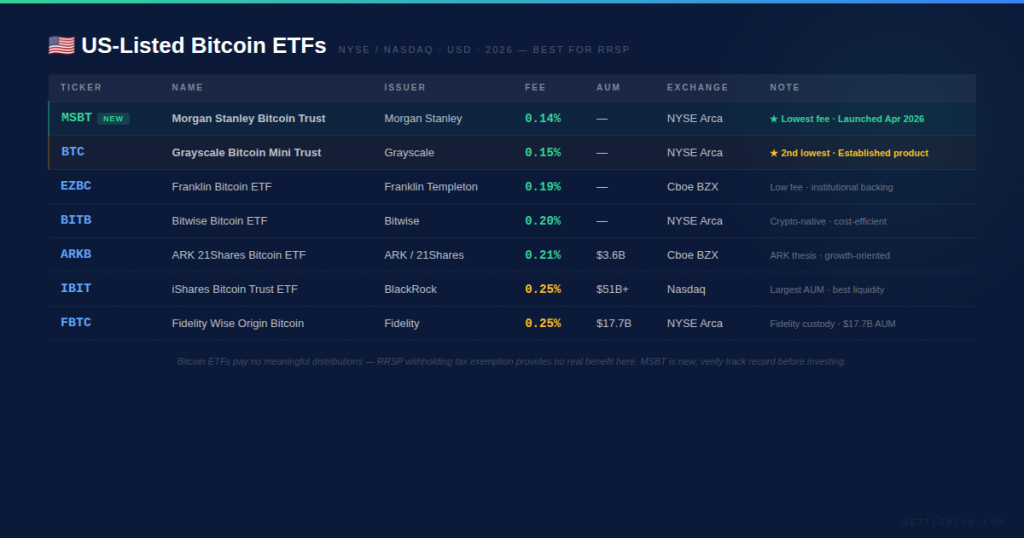Click the 0.15% fee value
The image size is (1024, 538).
543,152
